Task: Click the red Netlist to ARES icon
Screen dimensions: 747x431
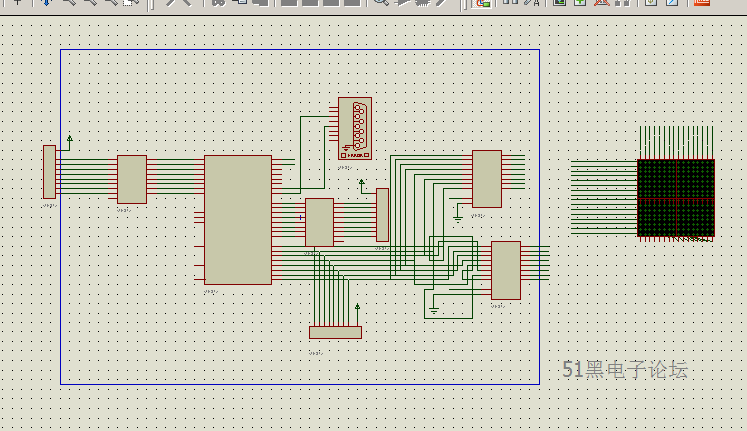Action: [701, 3]
